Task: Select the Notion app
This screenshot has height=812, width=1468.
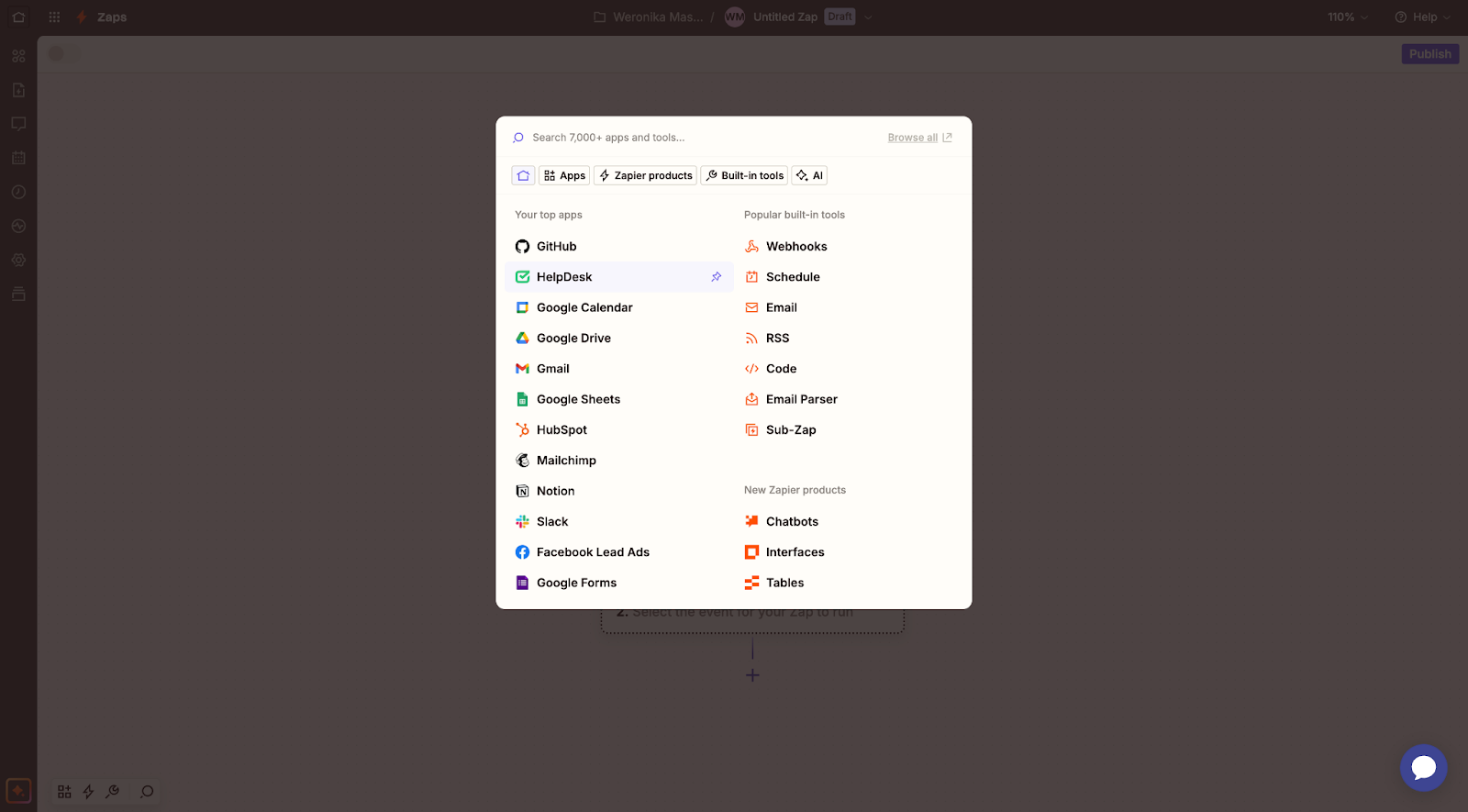Action: (619, 491)
